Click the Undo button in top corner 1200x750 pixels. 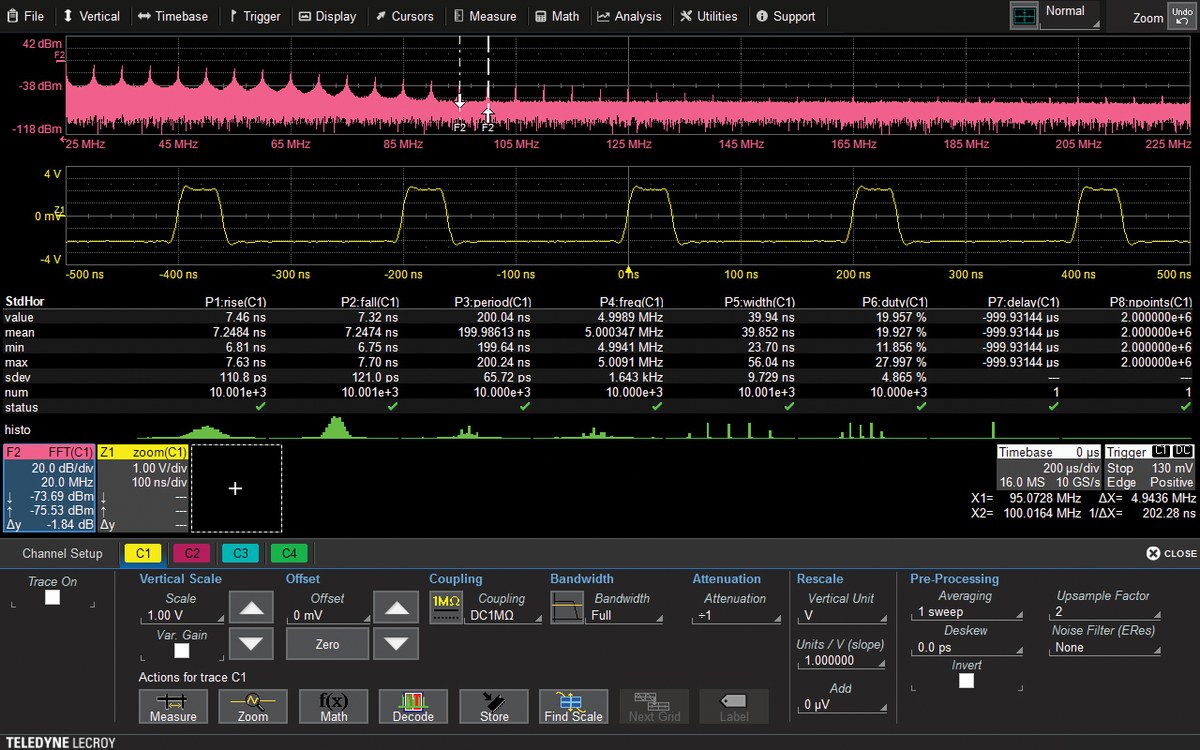[x=1182, y=16]
